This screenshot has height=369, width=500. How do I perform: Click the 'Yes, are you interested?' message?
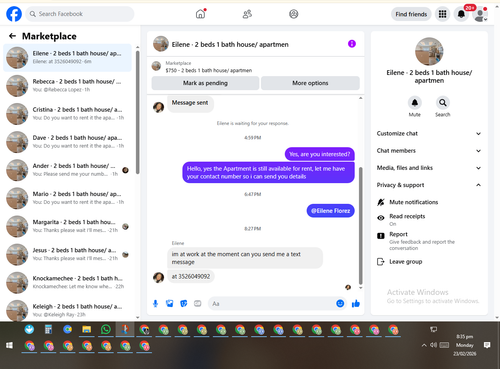point(319,154)
